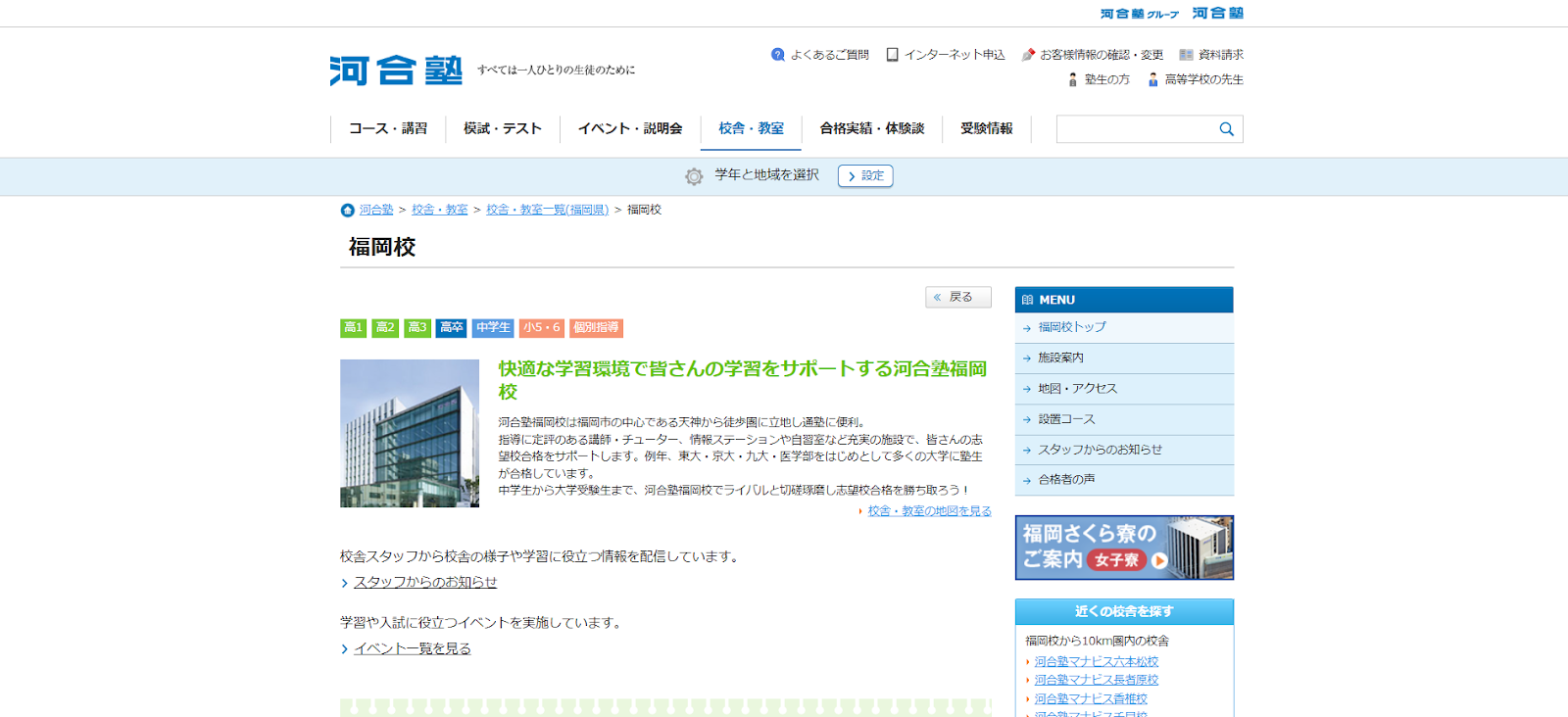This screenshot has width=1568, height=717.
Task: Select the 校舎・教室 navigation tab
Action: pos(751,128)
